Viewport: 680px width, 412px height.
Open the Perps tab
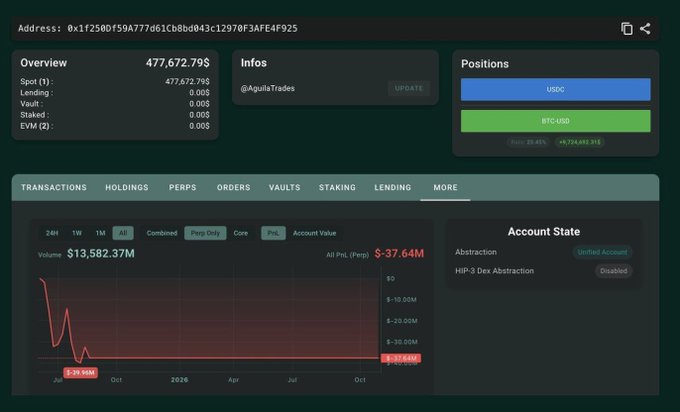(183, 187)
